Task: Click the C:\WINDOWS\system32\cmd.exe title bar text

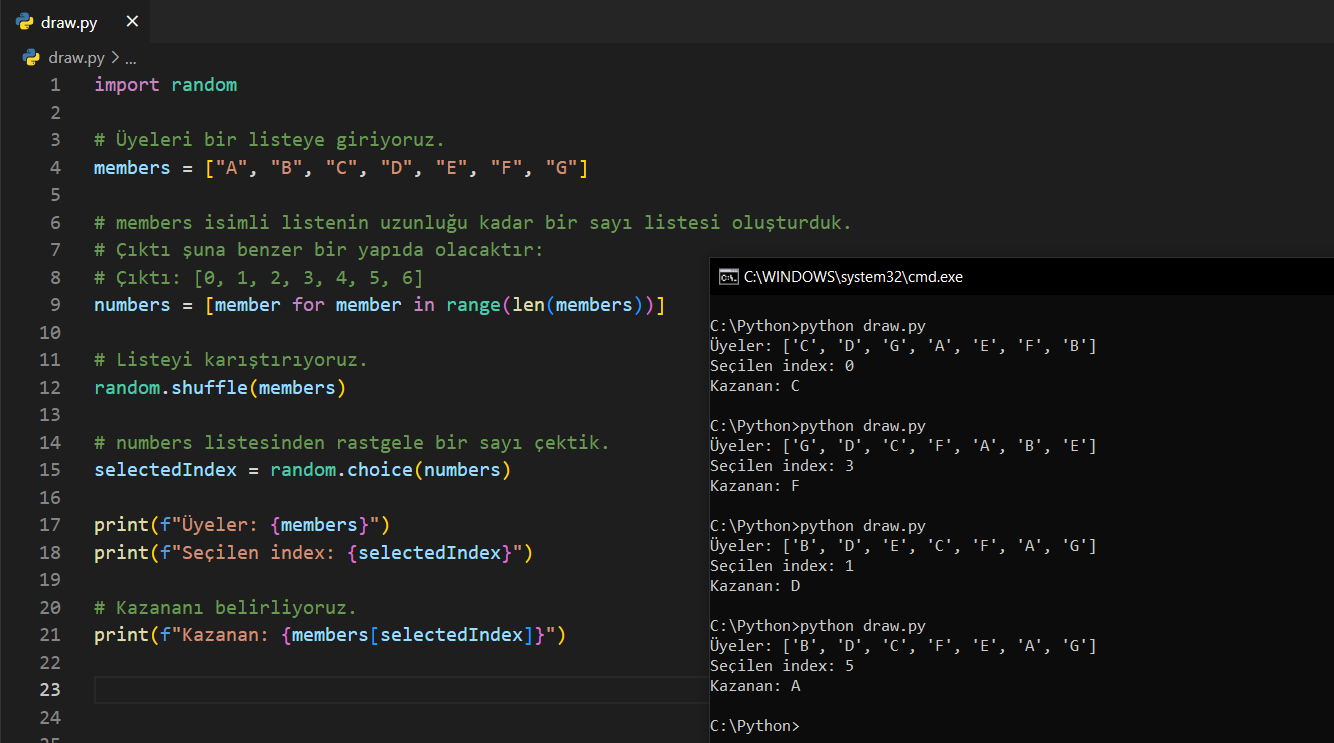Action: pos(853,277)
